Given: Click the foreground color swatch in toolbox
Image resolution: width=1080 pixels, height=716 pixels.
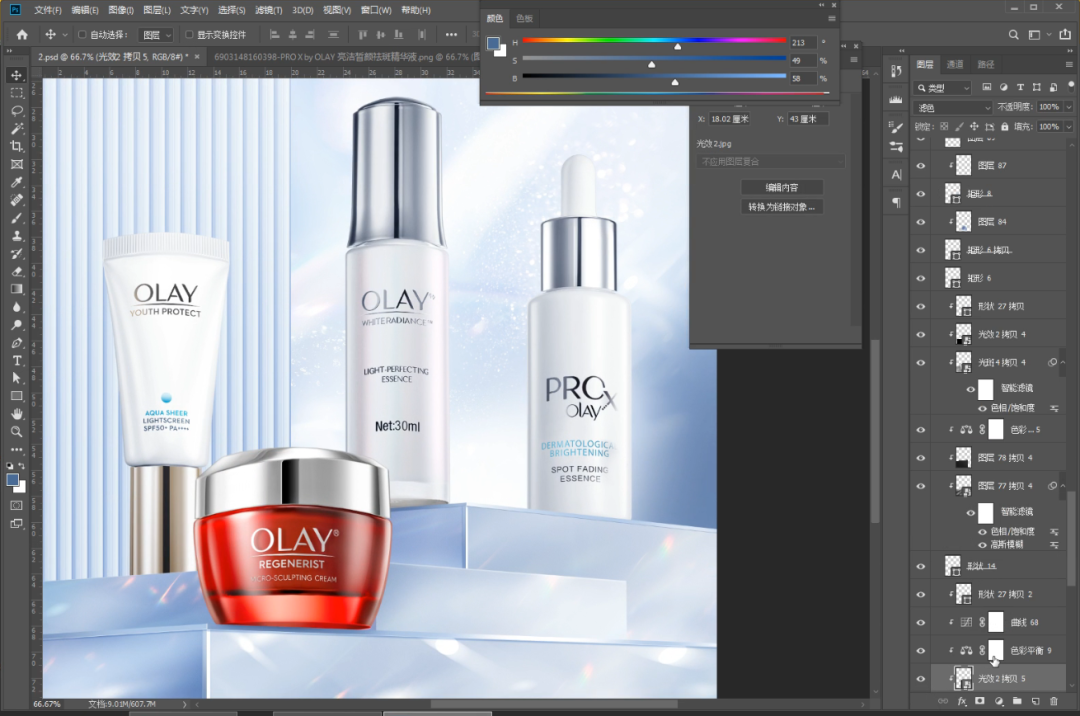Looking at the screenshot, I should point(12,480).
